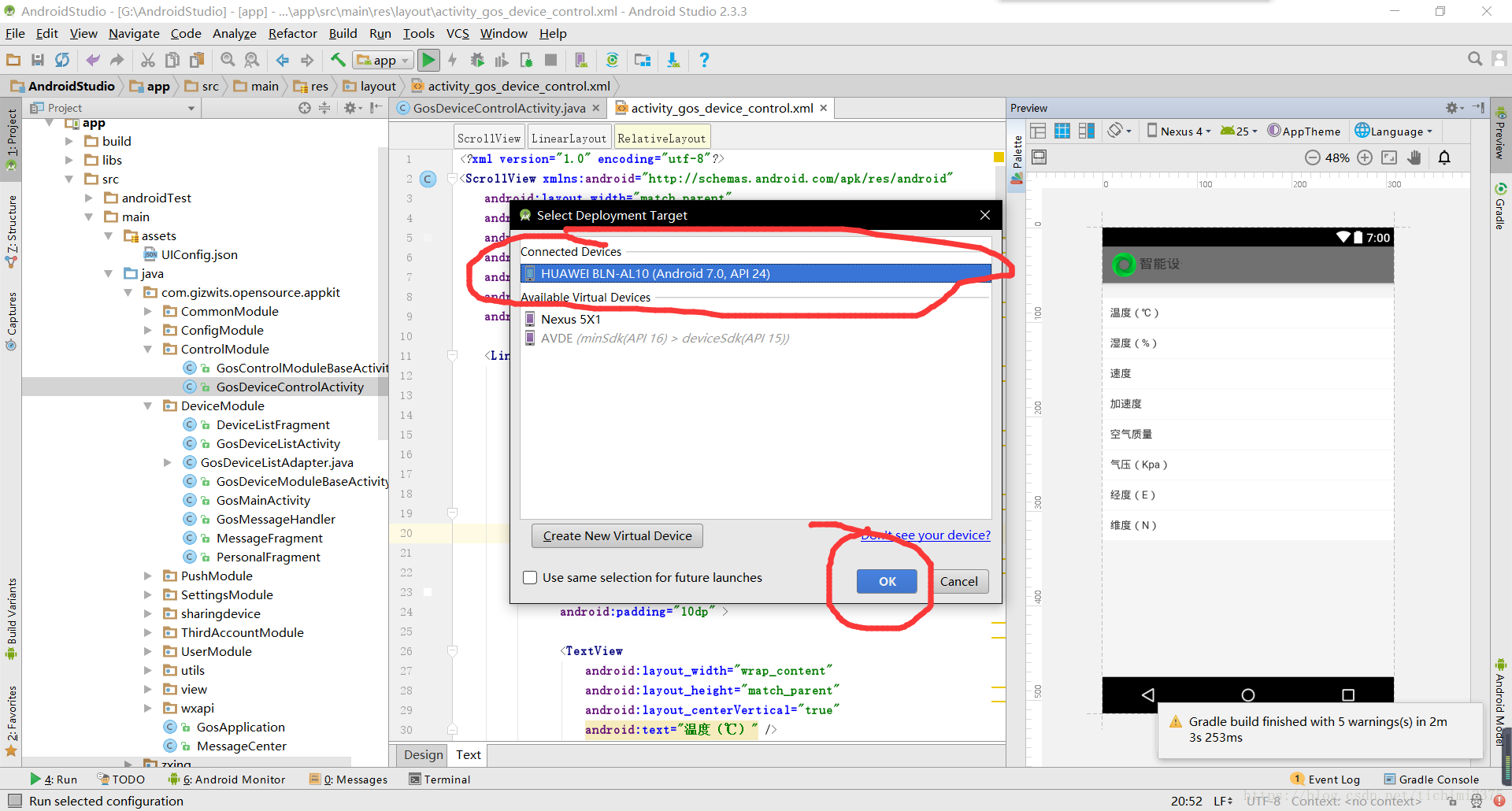1512x811 pixels.
Task: Click the Back navigation arrow icon
Action: point(282,60)
